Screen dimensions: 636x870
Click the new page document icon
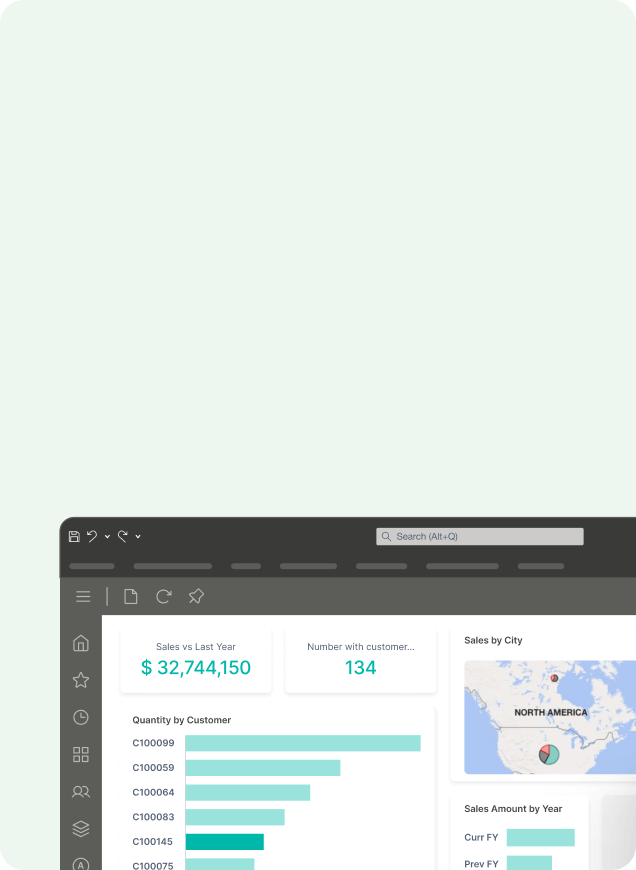pyautogui.click(x=130, y=596)
